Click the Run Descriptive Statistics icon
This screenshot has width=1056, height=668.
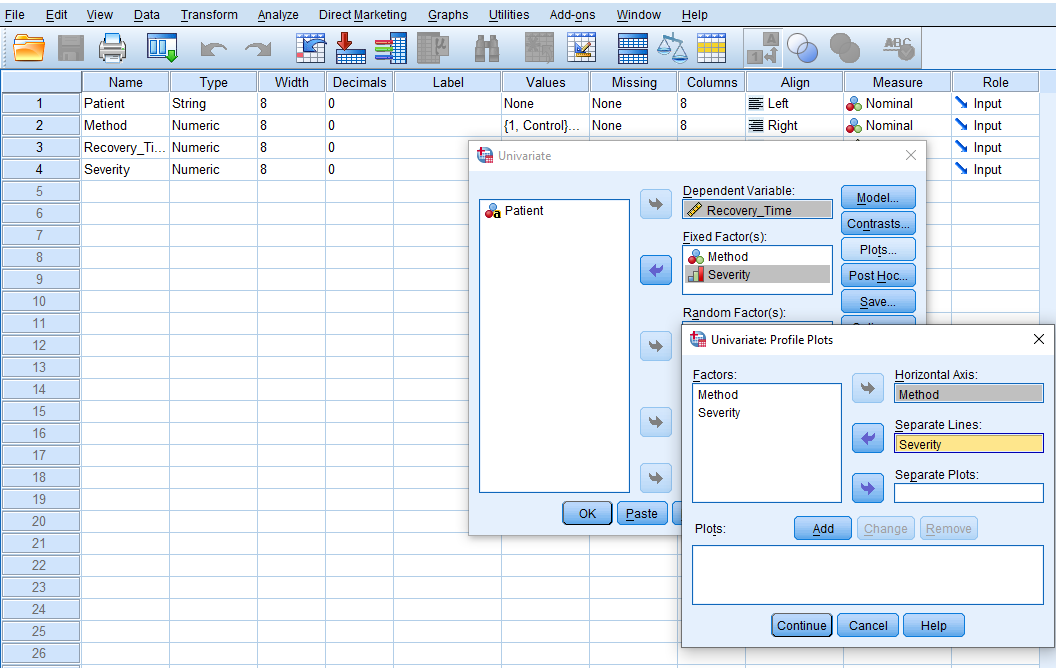(432, 48)
